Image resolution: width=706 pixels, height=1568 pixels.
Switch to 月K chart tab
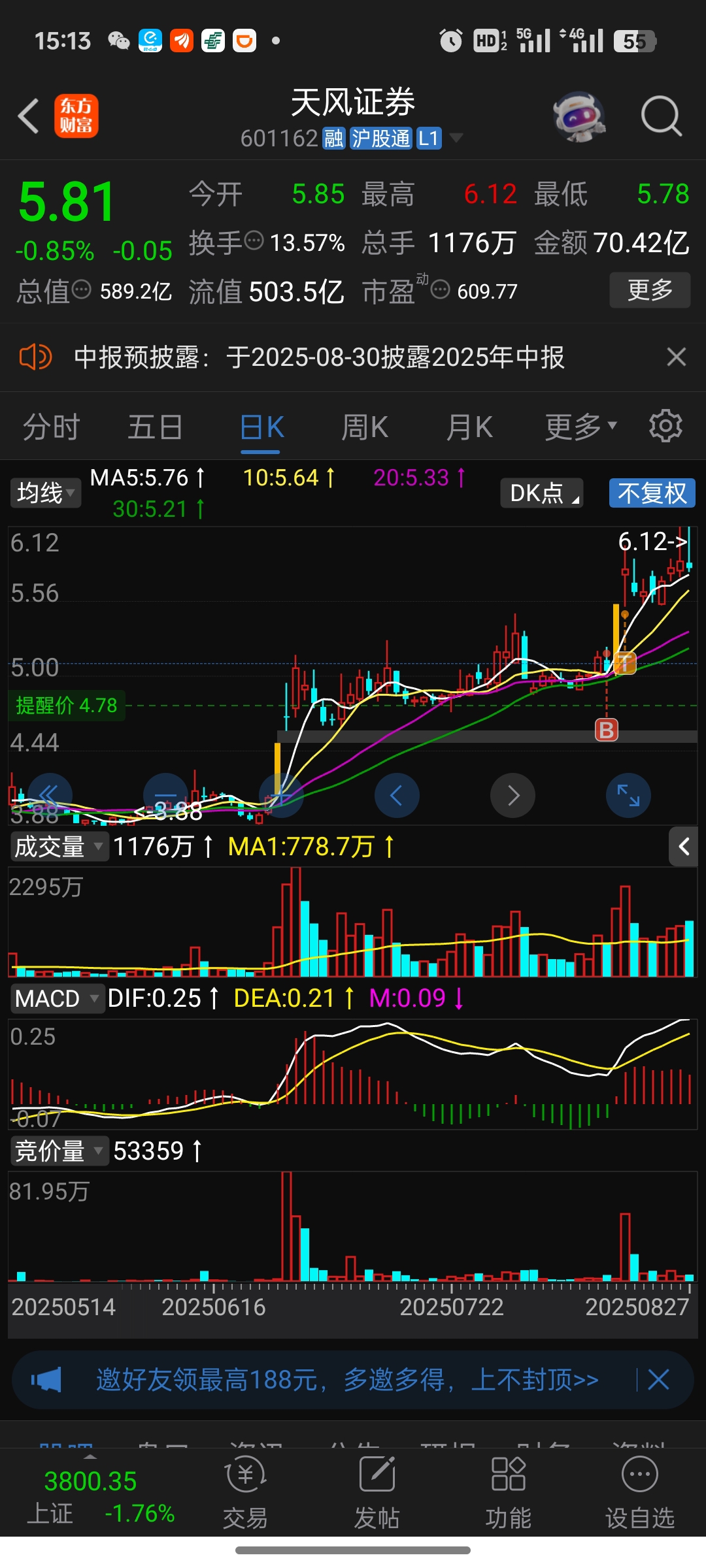(x=469, y=427)
